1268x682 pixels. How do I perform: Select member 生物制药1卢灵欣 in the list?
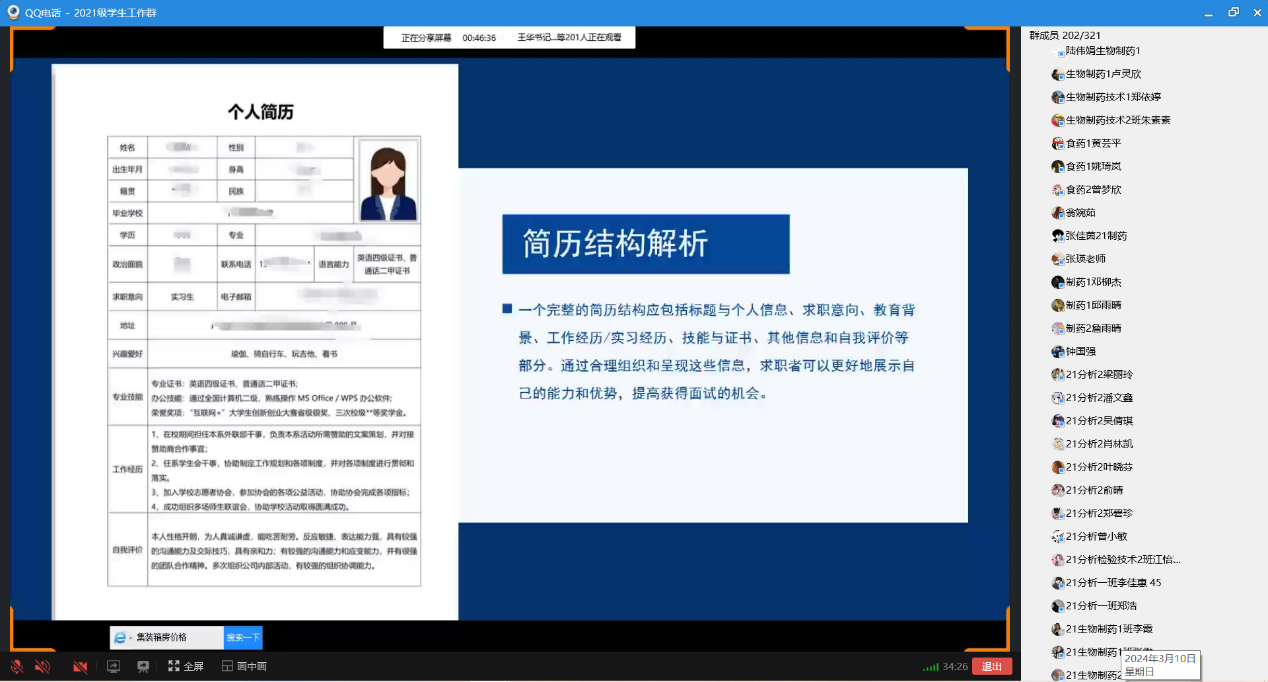tap(1103, 74)
